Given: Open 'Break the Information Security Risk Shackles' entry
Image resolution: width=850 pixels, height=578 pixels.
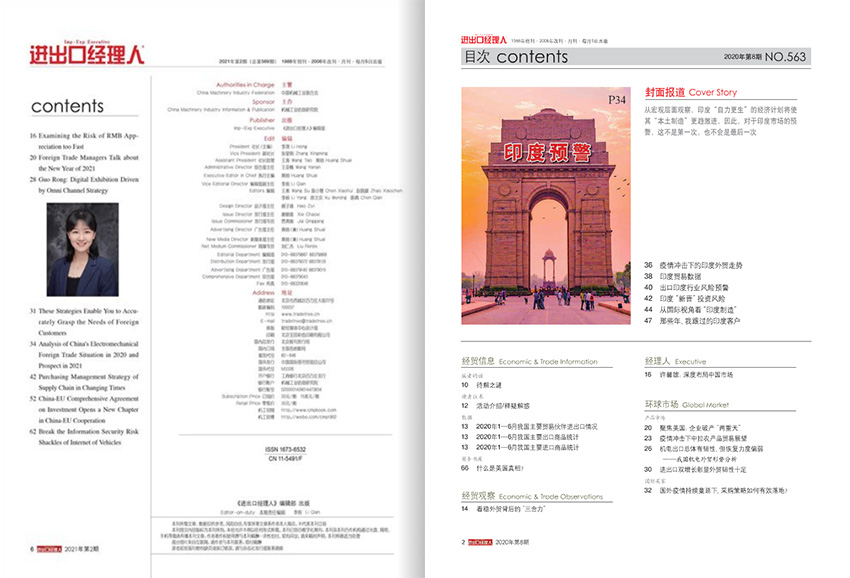Looking at the screenshot, I should coord(84,437).
